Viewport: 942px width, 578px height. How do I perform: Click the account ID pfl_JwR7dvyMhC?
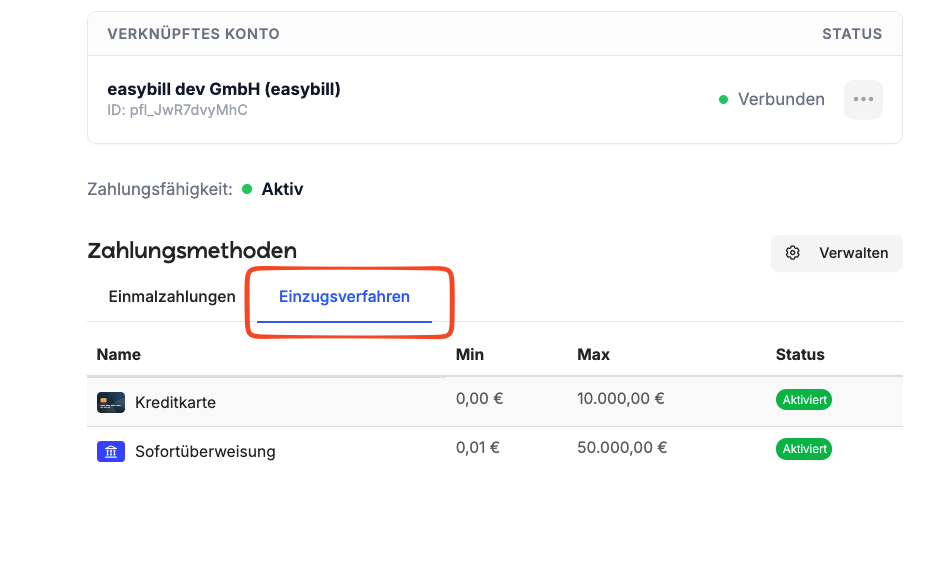pyautogui.click(x=177, y=111)
